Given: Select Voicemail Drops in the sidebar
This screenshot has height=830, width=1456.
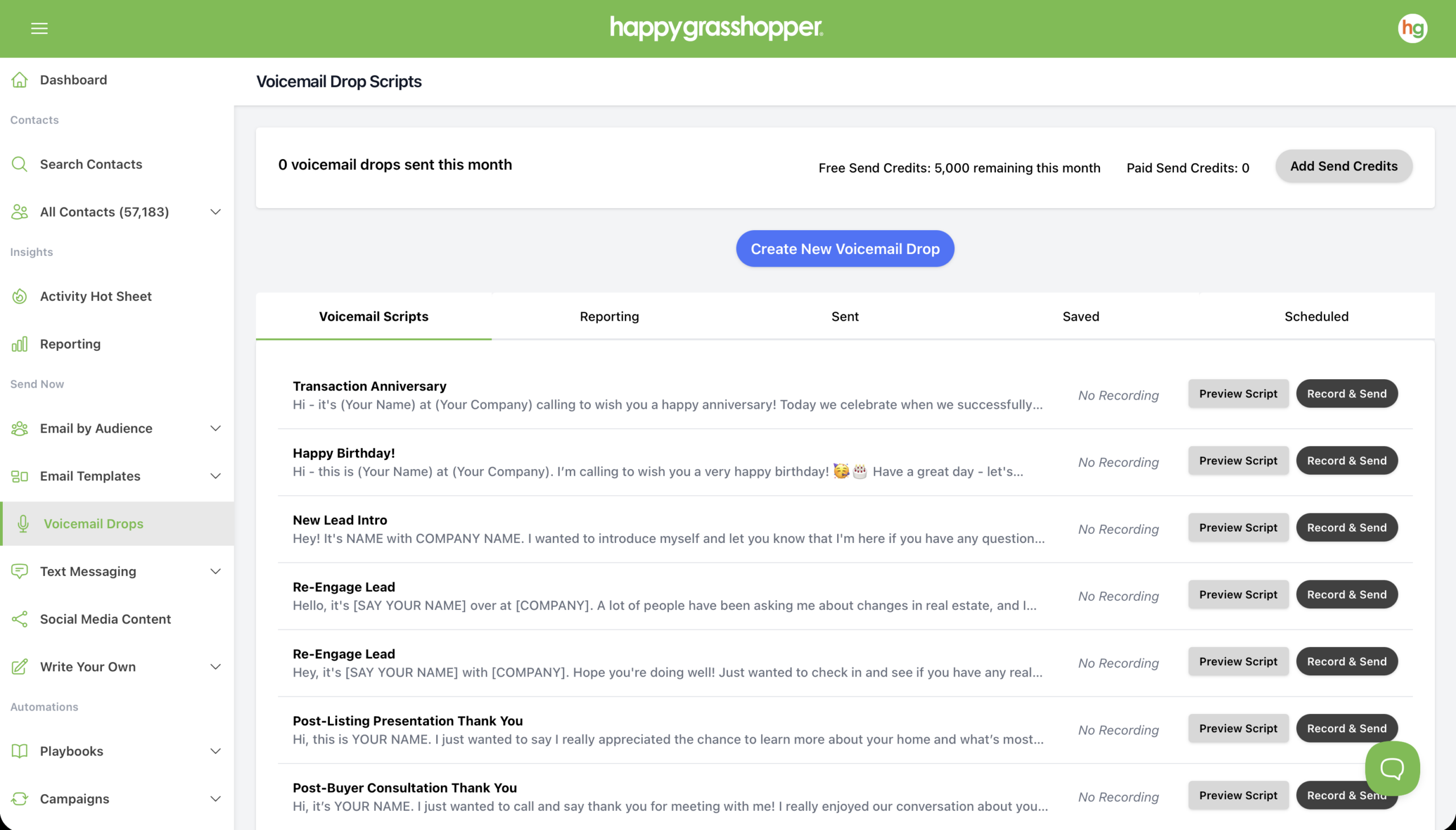Looking at the screenshot, I should [117, 524].
